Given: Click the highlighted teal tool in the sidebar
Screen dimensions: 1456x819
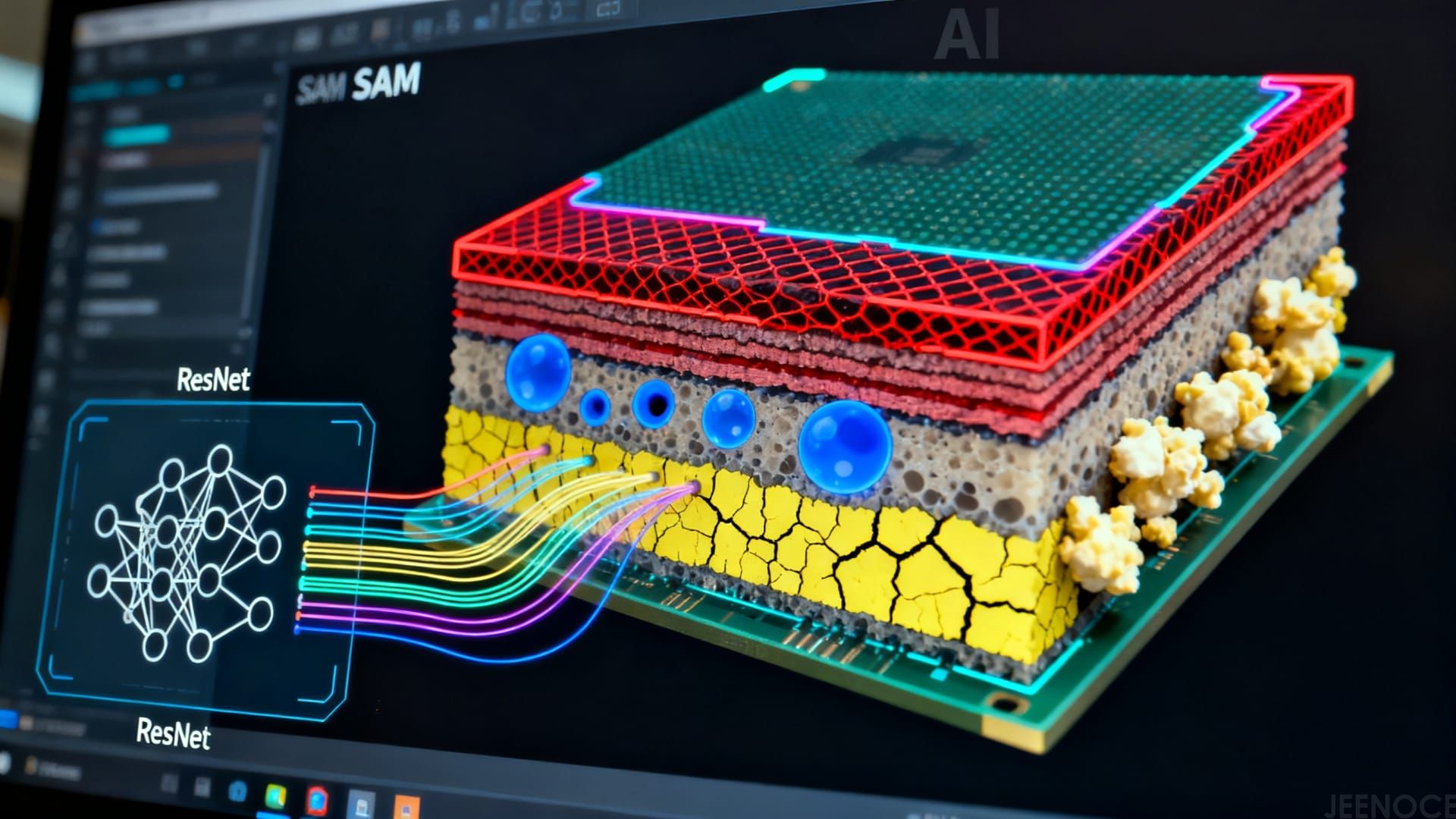Looking at the screenshot, I should point(136,134).
